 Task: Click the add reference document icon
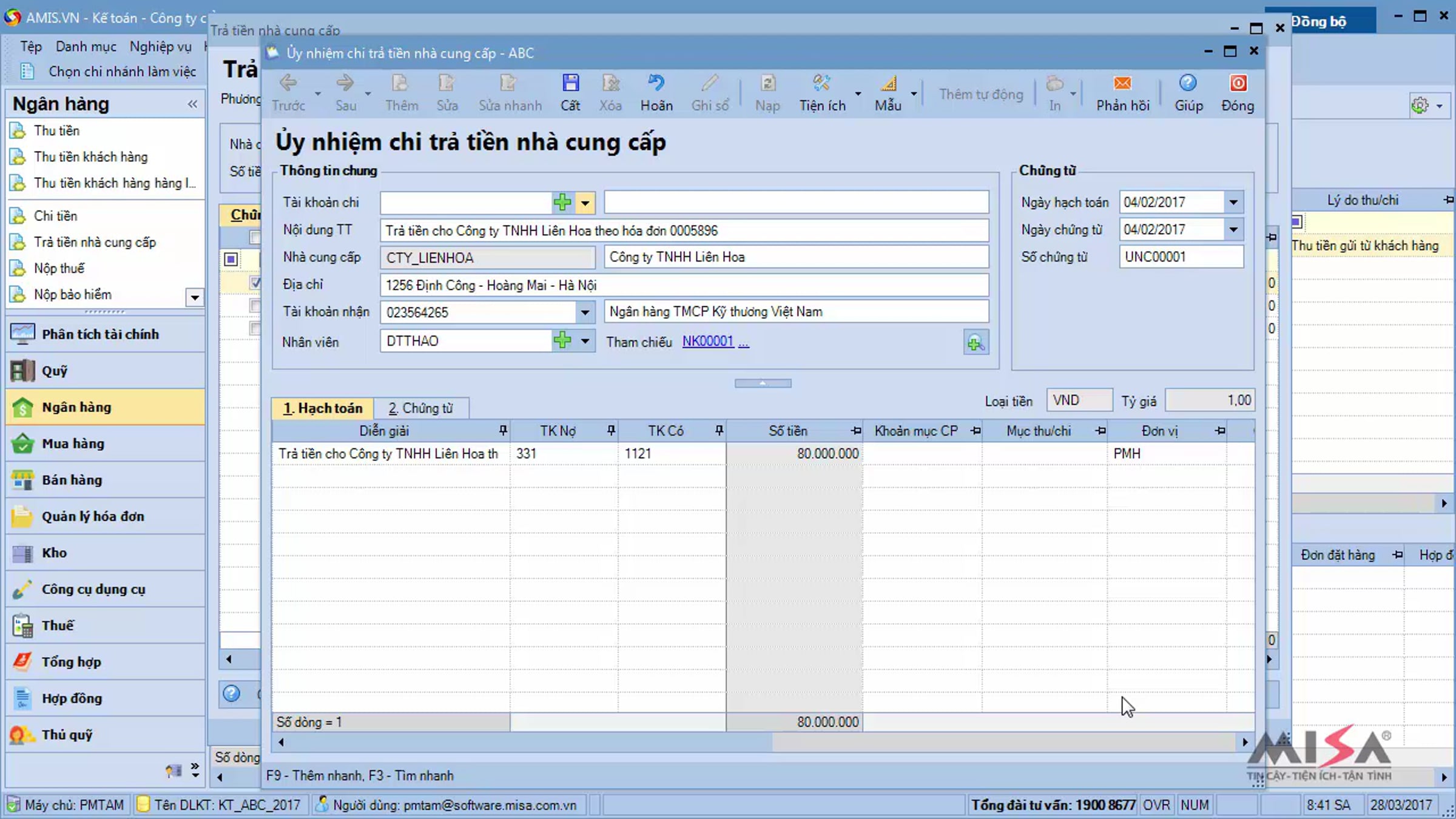coord(976,343)
